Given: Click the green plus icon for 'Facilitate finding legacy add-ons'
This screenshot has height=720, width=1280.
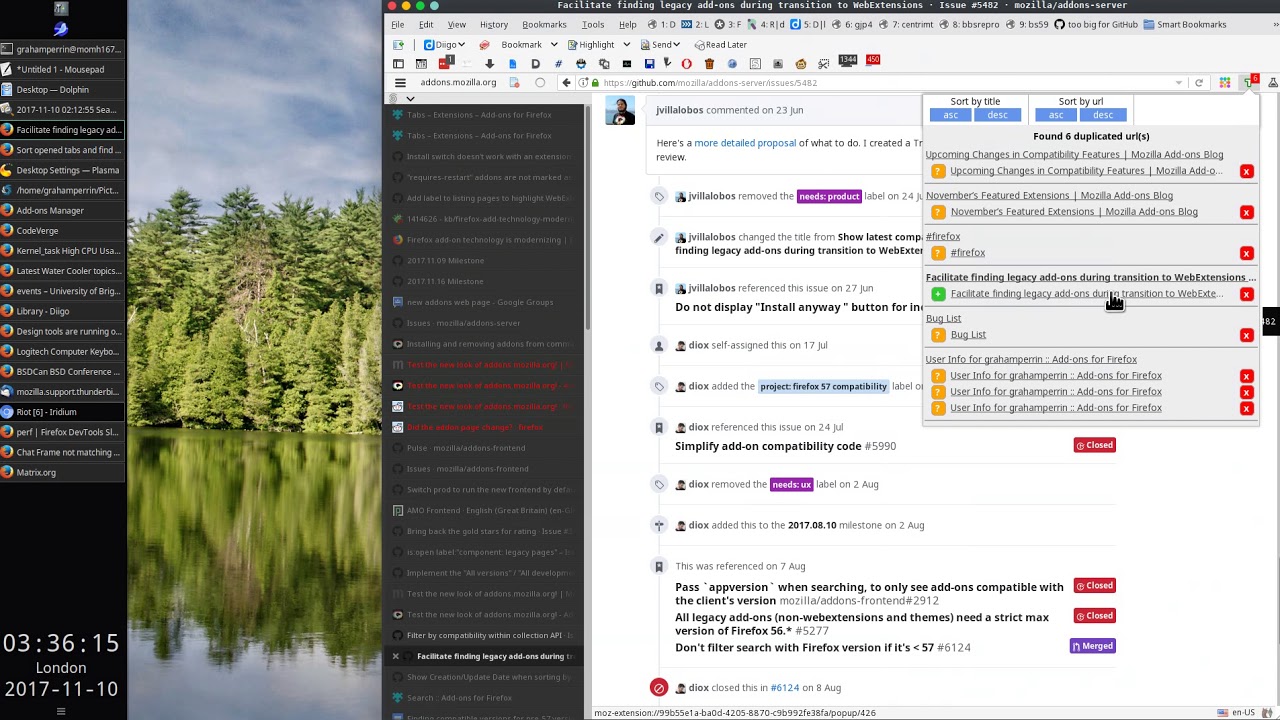Looking at the screenshot, I should tap(938, 294).
